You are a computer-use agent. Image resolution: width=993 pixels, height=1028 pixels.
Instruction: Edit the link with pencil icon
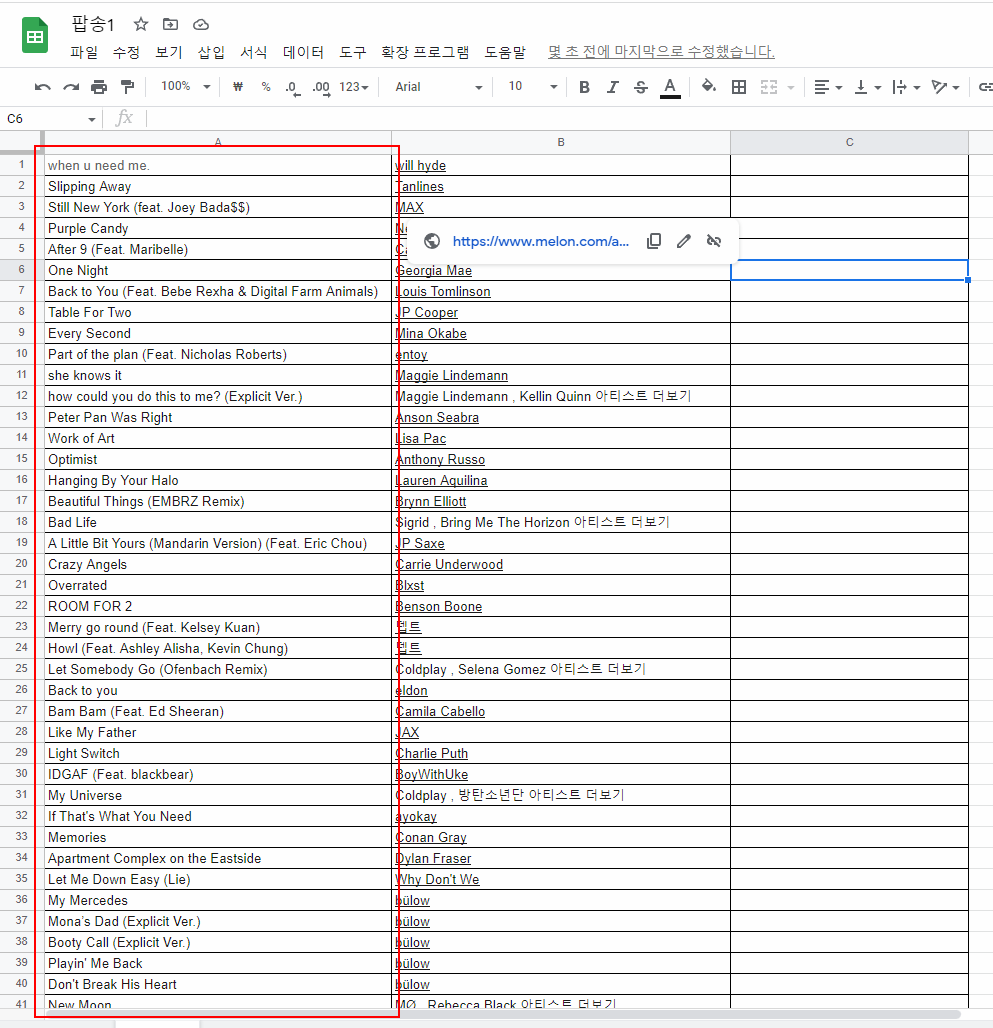[684, 241]
